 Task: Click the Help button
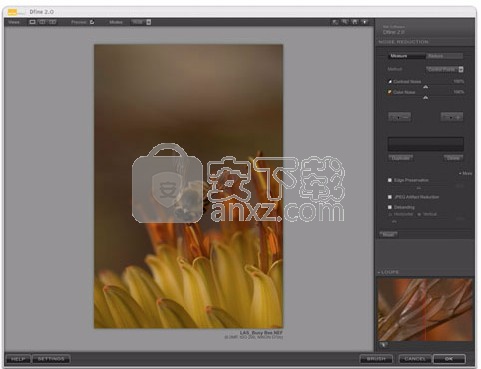18,359
